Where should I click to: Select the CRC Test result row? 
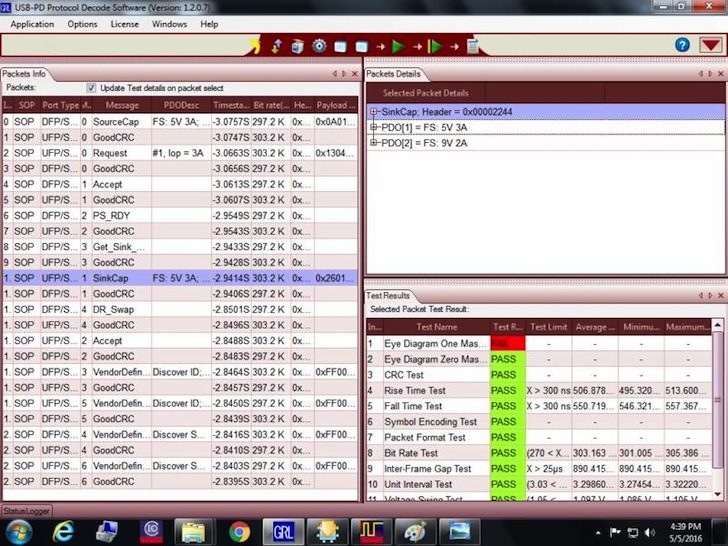[x=540, y=375]
